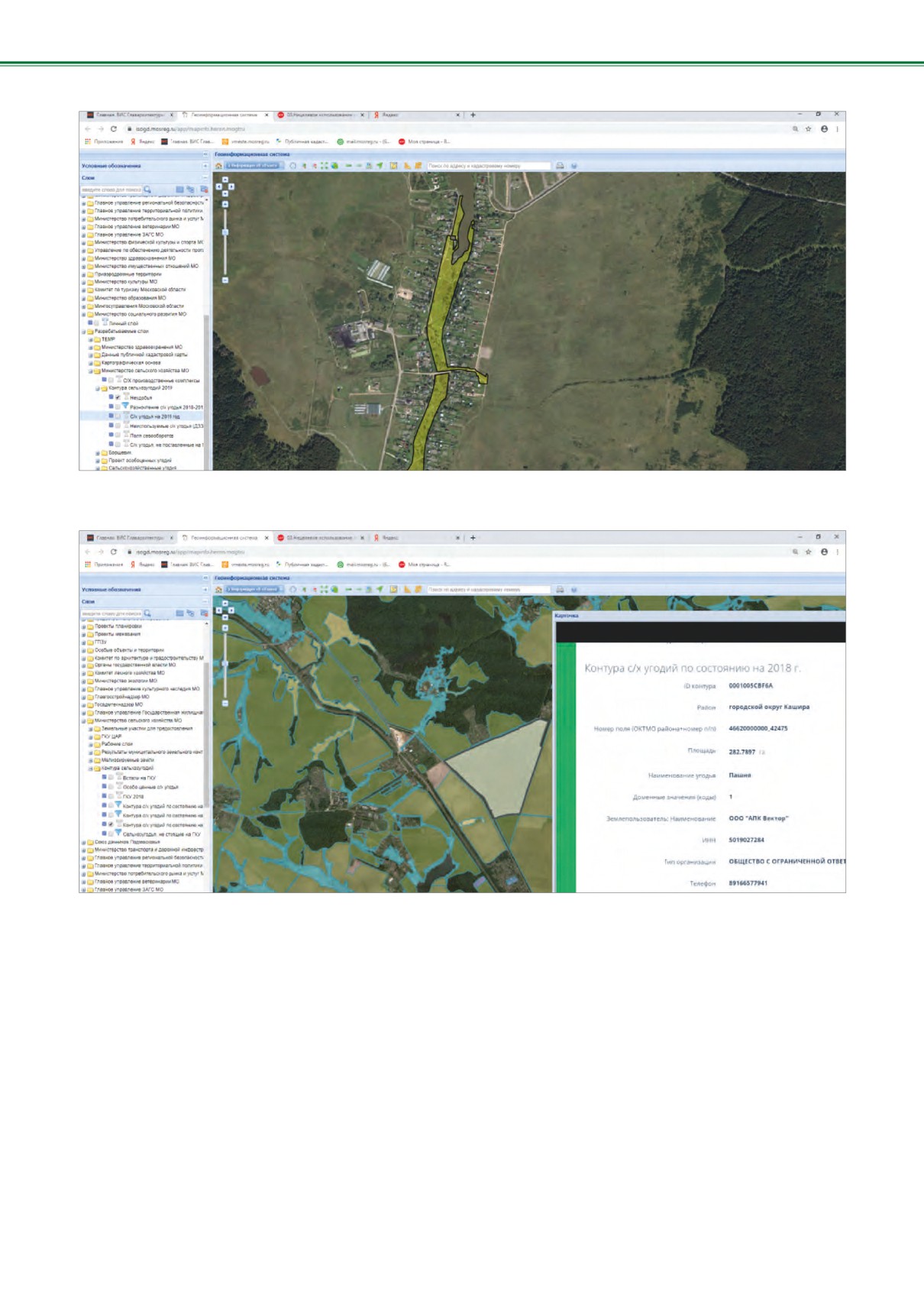Click the green full-extent arrows icon in the upper toolbar

click(325, 166)
